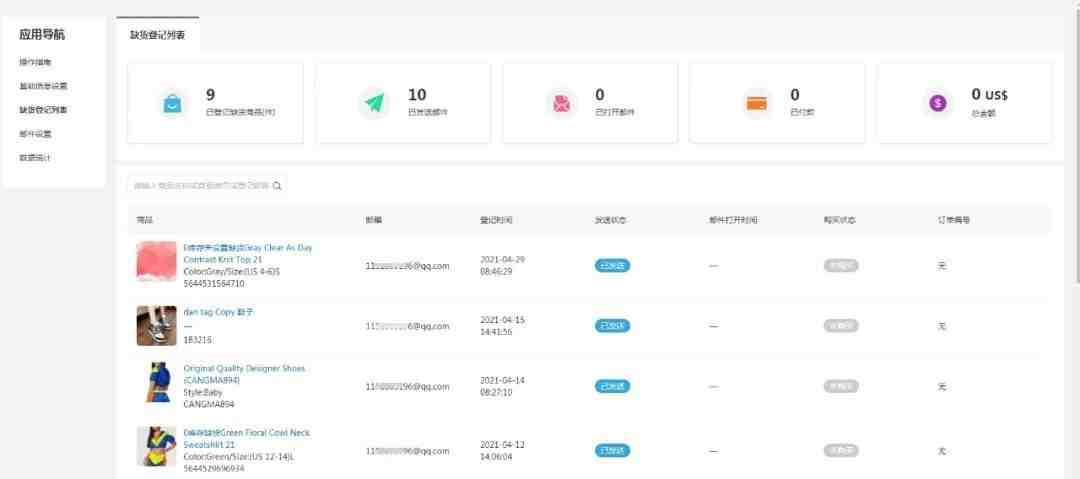Click the page vertical scrollbar

1076,145
